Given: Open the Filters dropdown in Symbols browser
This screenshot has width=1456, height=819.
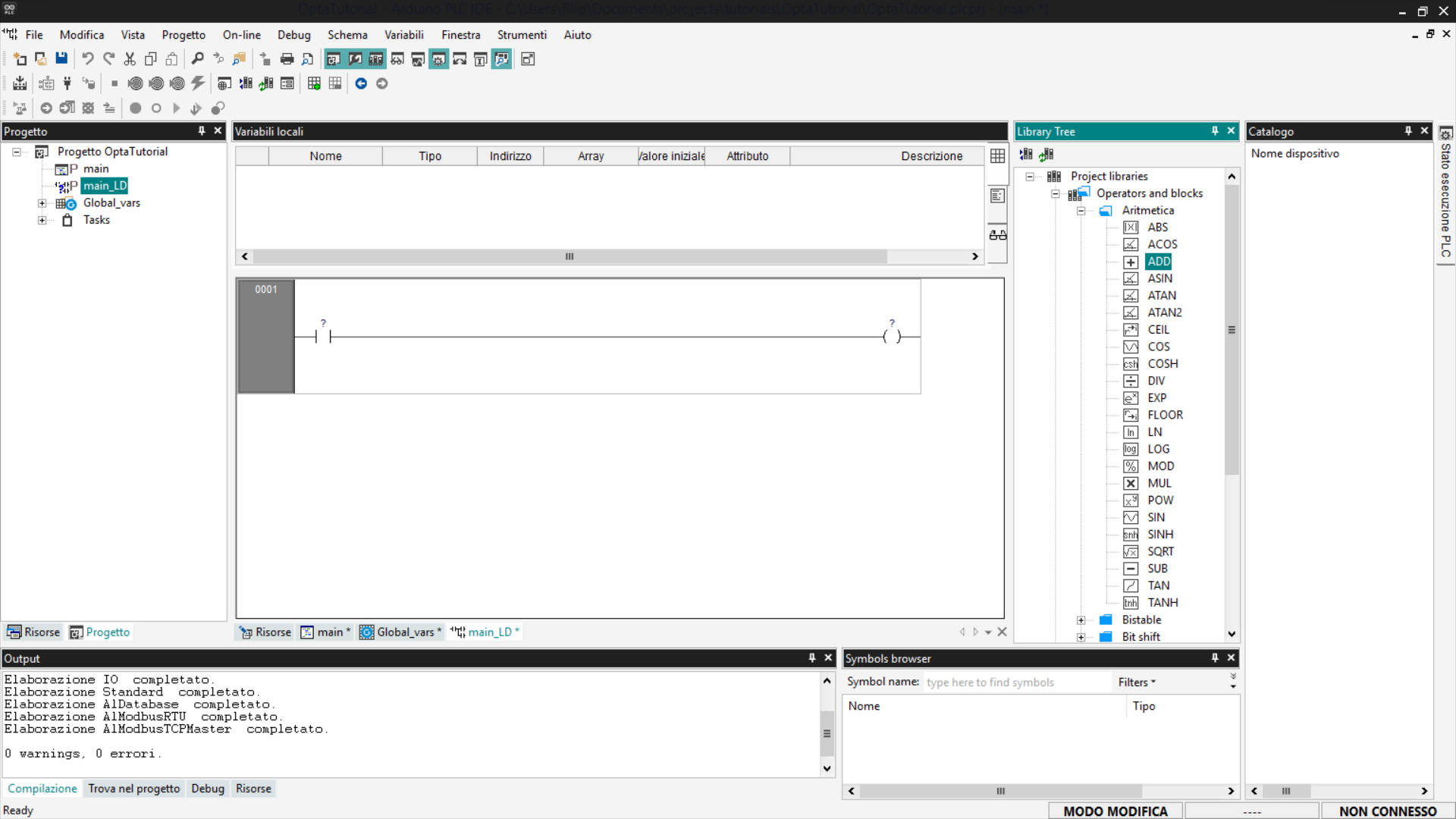Looking at the screenshot, I should 1136,682.
